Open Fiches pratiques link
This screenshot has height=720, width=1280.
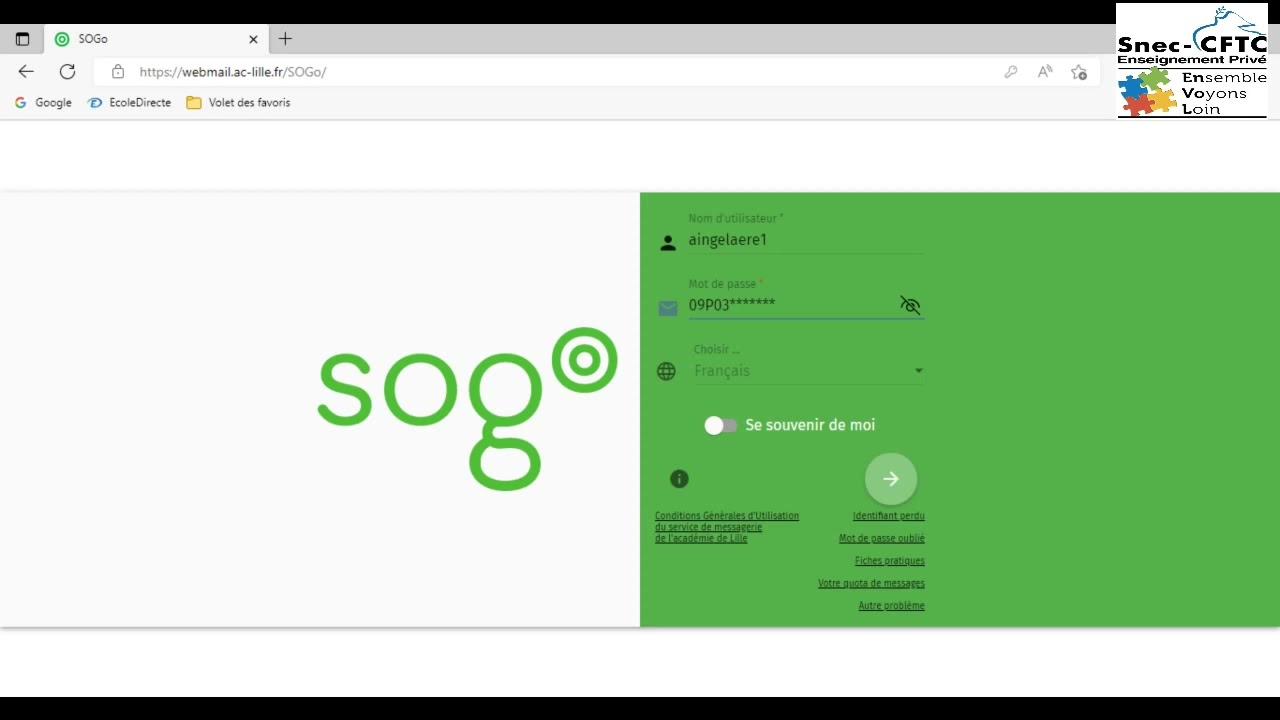(x=889, y=561)
